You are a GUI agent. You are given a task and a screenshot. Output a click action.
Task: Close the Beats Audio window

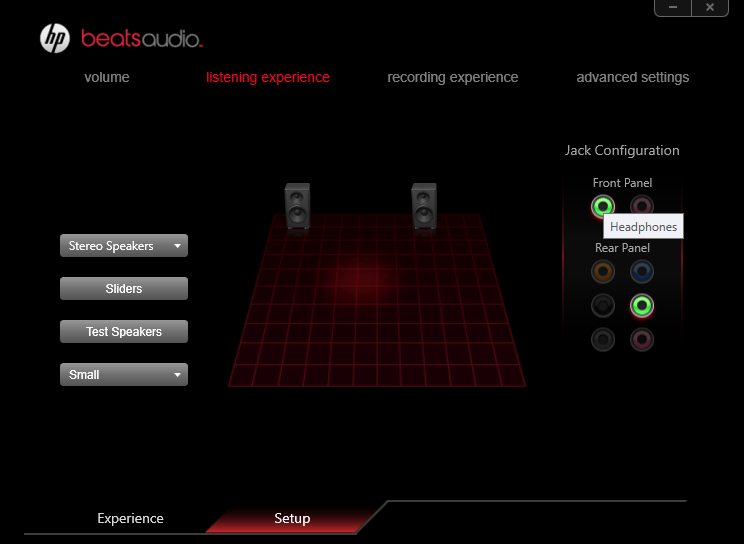click(710, 8)
